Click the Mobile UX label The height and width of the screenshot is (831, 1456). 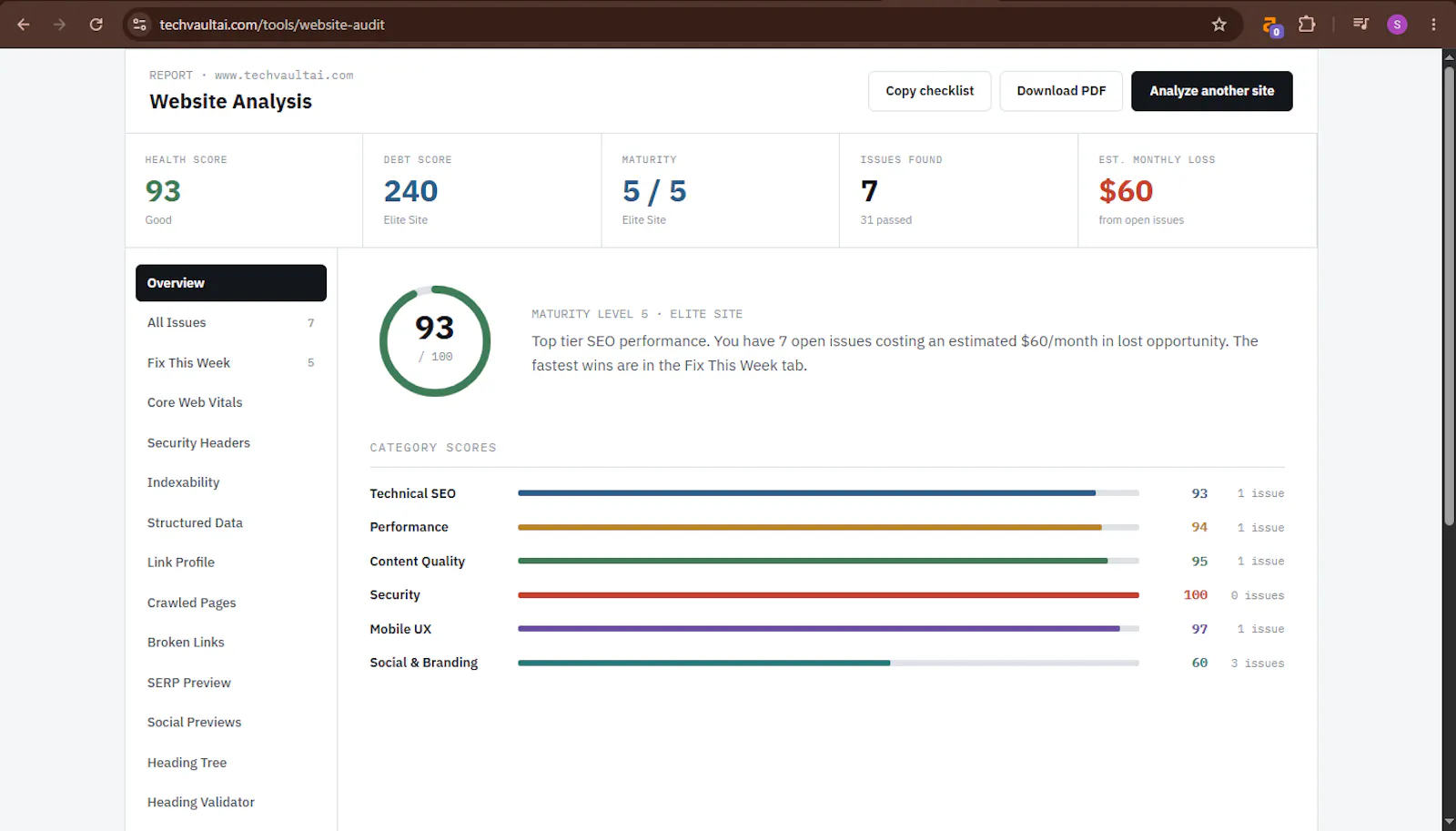400,629
